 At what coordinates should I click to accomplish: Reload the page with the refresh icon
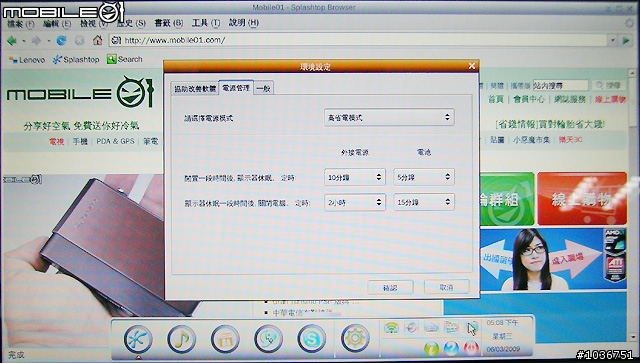[x=61, y=40]
